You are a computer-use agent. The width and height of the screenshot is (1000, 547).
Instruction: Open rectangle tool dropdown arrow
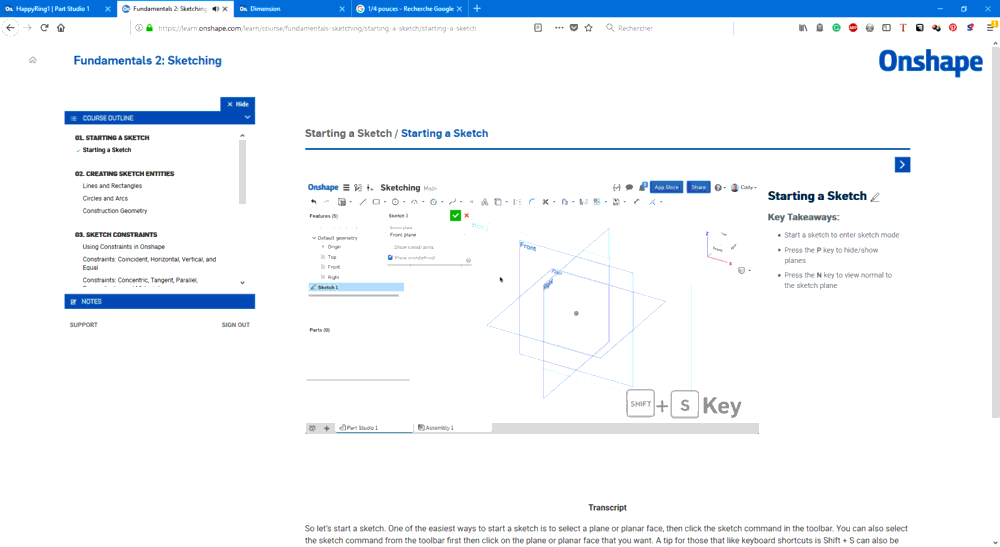click(385, 203)
